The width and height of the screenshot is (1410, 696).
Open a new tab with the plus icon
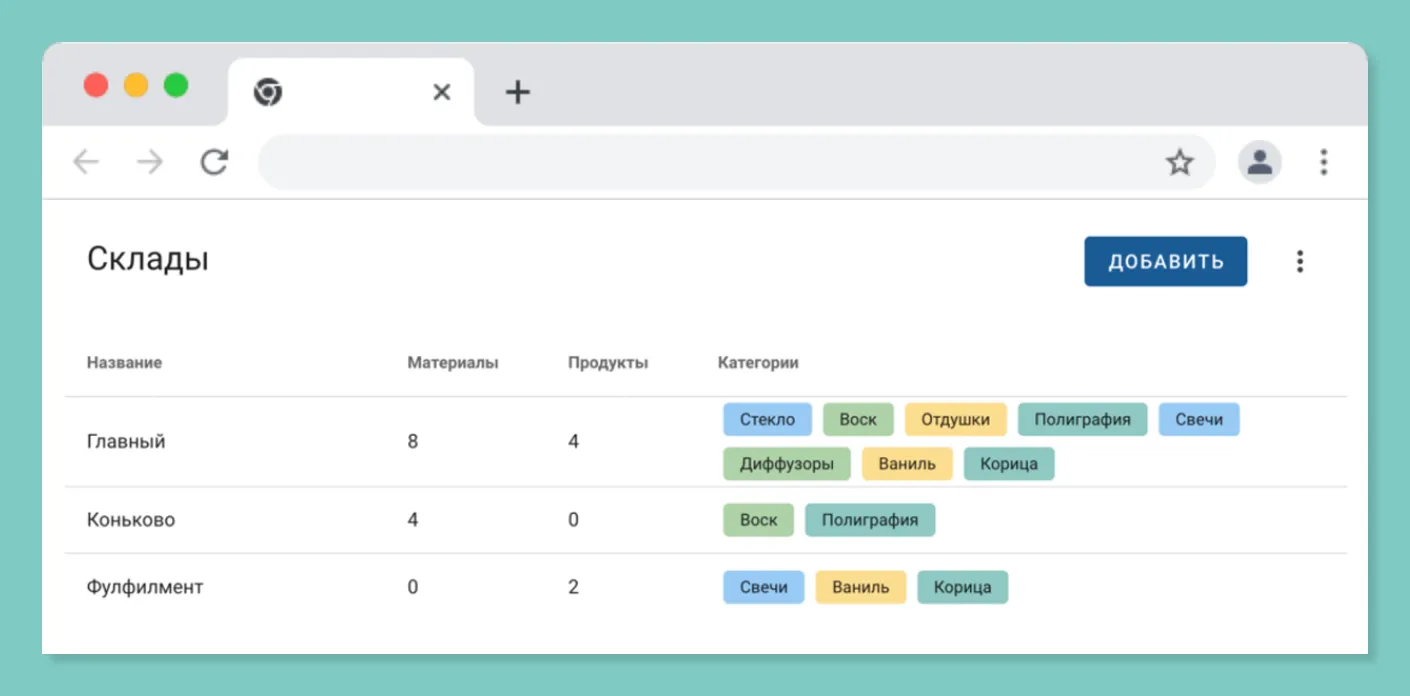(517, 93)
